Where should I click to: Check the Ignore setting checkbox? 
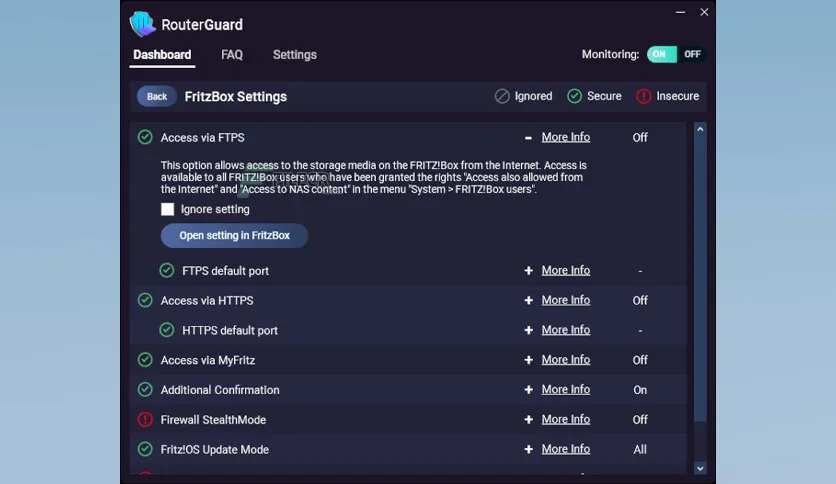[167, 209]
